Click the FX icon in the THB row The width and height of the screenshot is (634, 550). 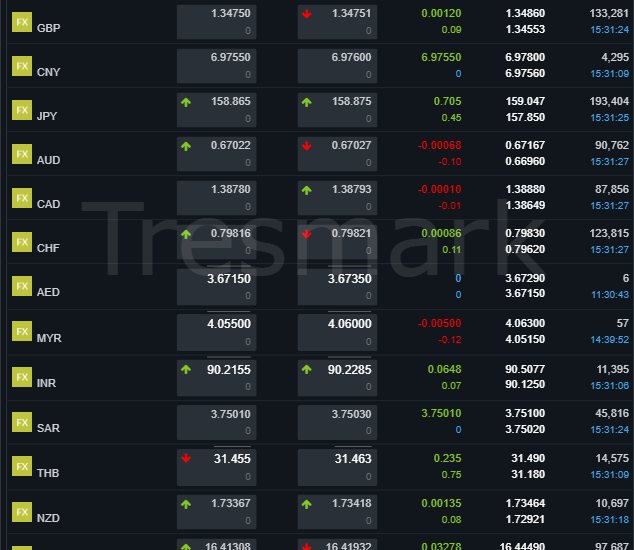(x=21, y=466)
